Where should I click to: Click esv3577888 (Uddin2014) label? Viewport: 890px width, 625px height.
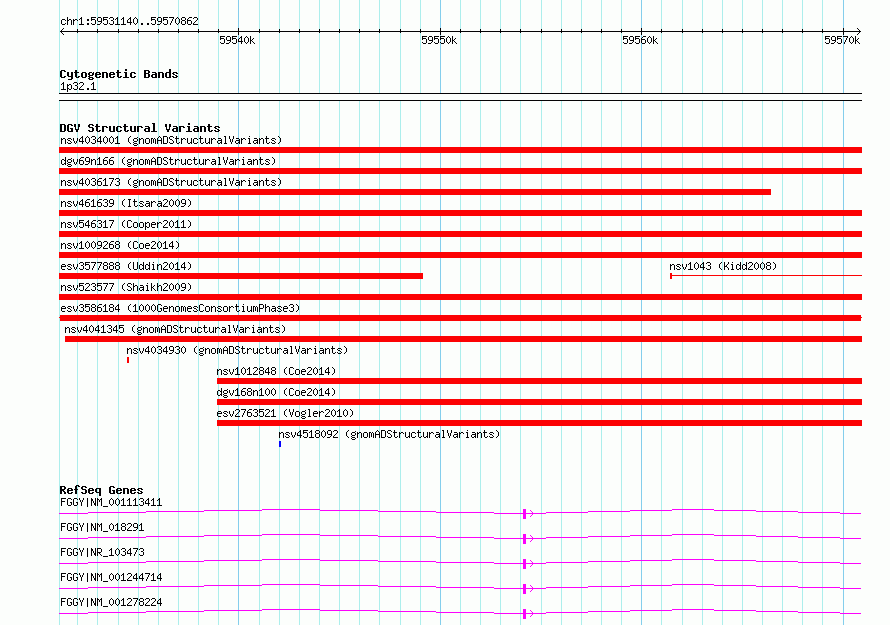126,266
